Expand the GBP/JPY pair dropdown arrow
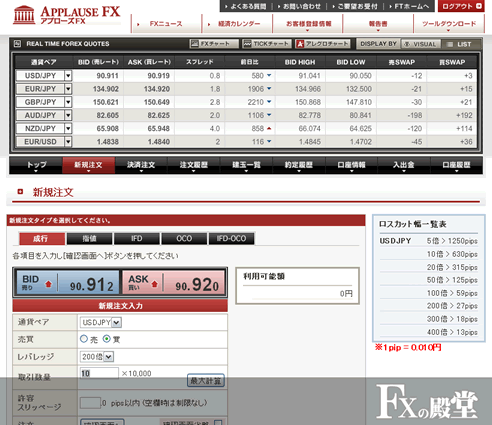The width and height of the screenshot is (492, 425). [x=68, y=102]
